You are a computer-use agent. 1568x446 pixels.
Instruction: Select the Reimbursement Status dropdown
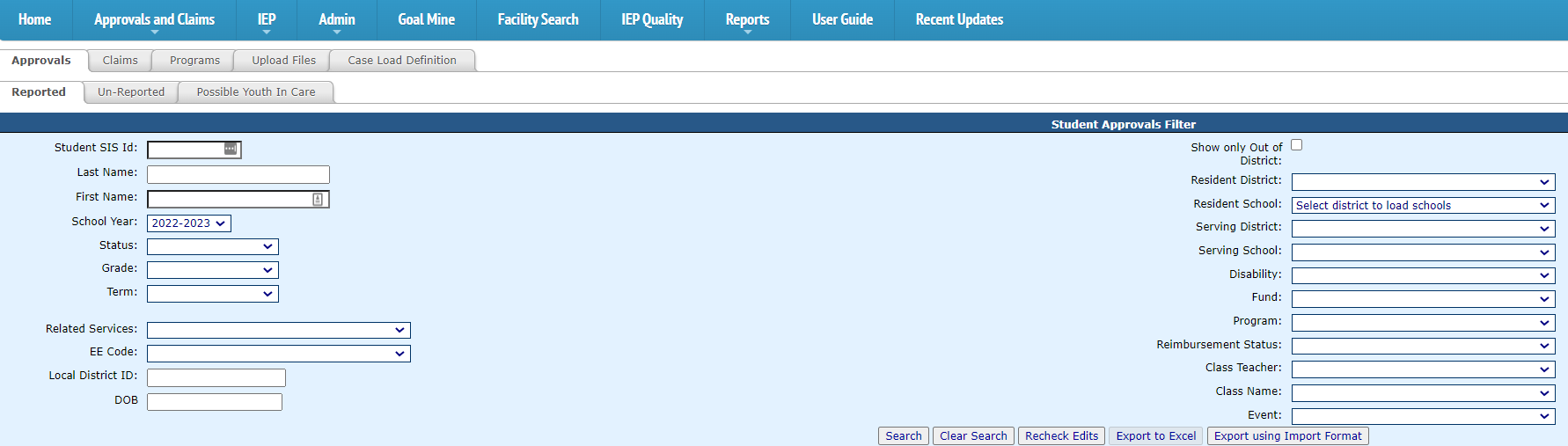1422,346
